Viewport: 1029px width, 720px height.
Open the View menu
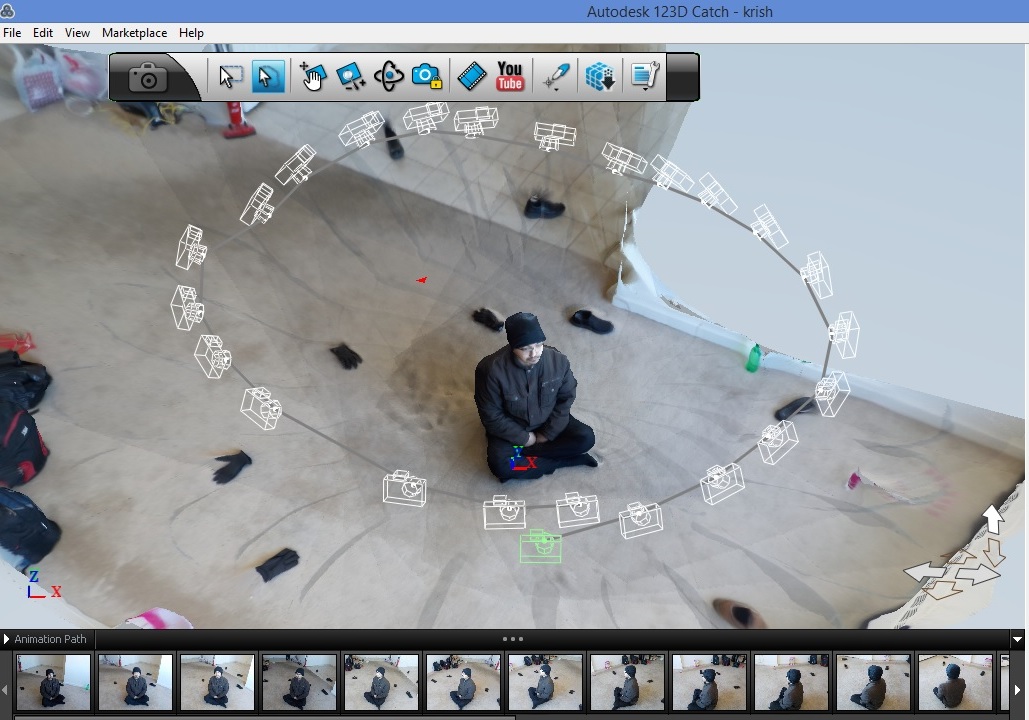tap(77, 33)
